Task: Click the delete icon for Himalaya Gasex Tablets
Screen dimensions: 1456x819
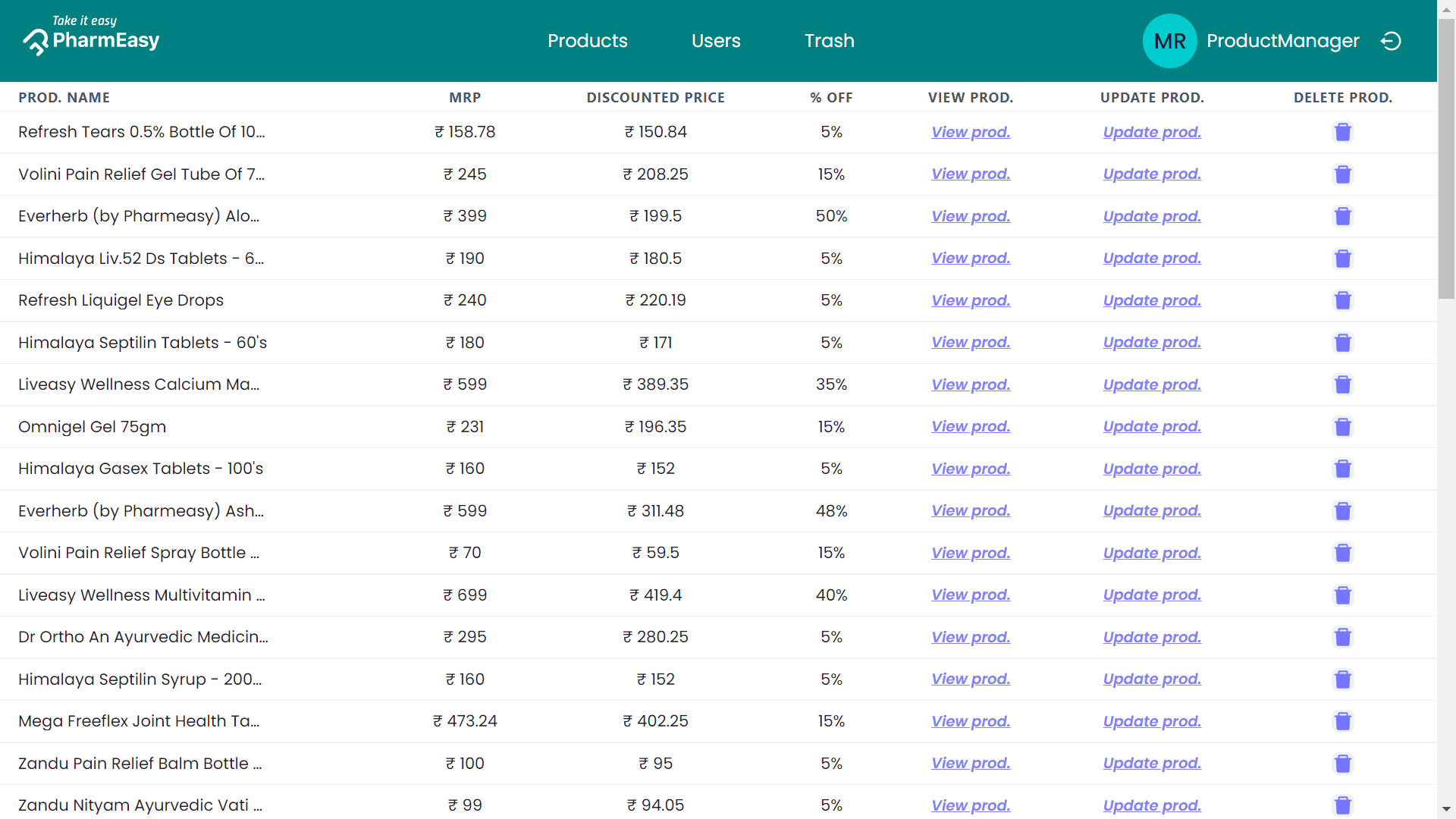Action: (1342, 469)
